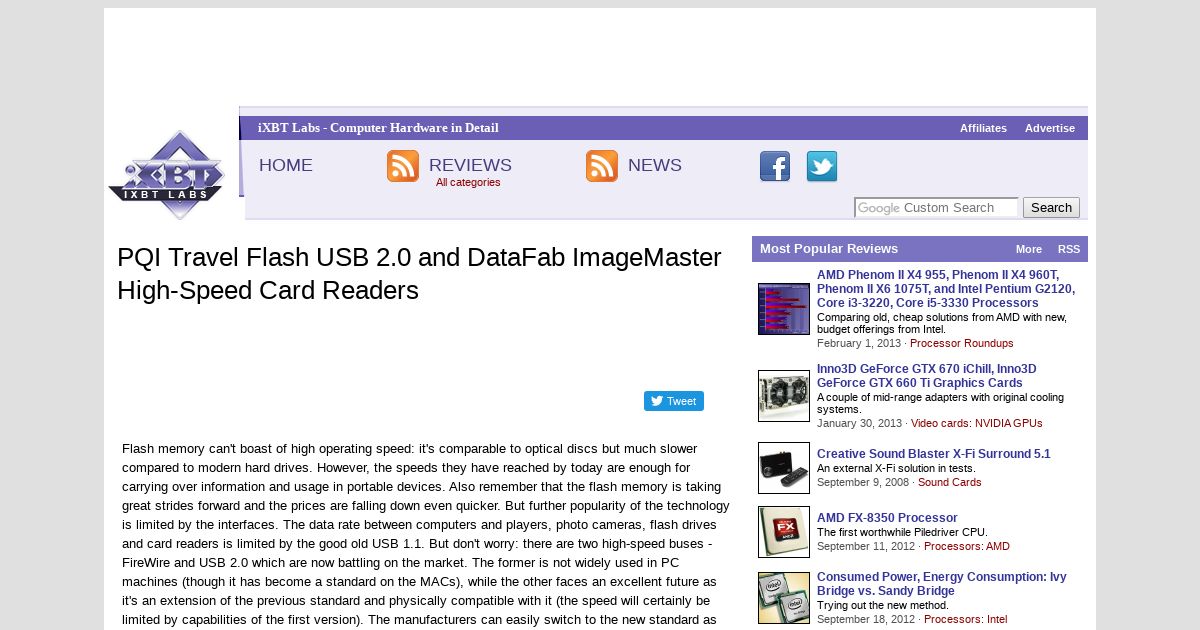Click More in Most Popular Reviews

1029,249
